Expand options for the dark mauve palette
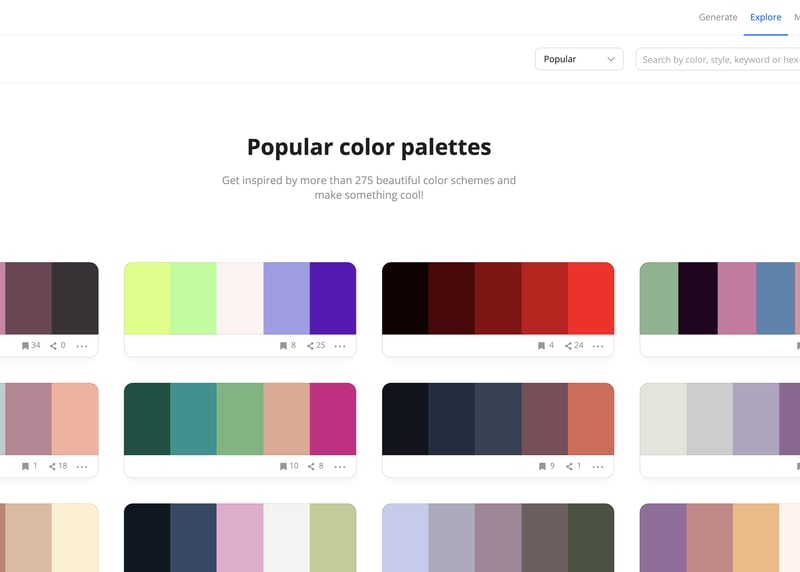 pos(82,346)
